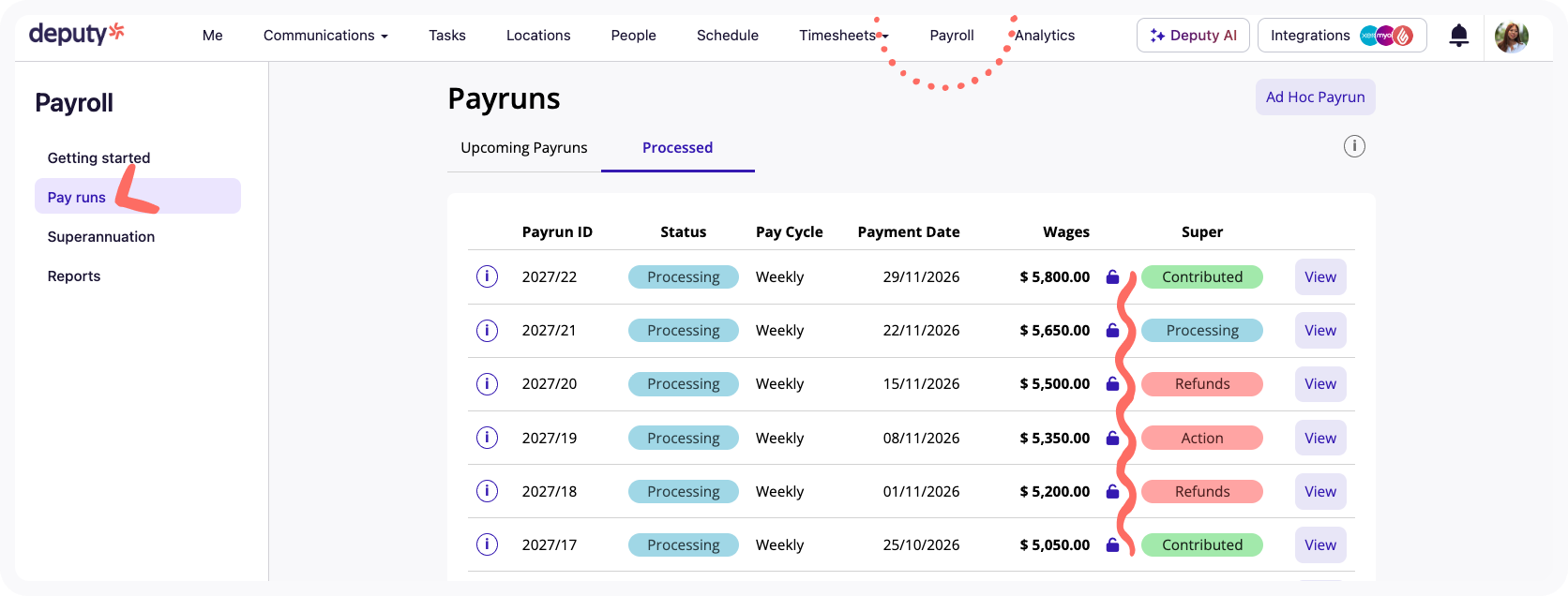View payrun 2027/20
The image size is (1568, 596).
tap(1320, 384)
